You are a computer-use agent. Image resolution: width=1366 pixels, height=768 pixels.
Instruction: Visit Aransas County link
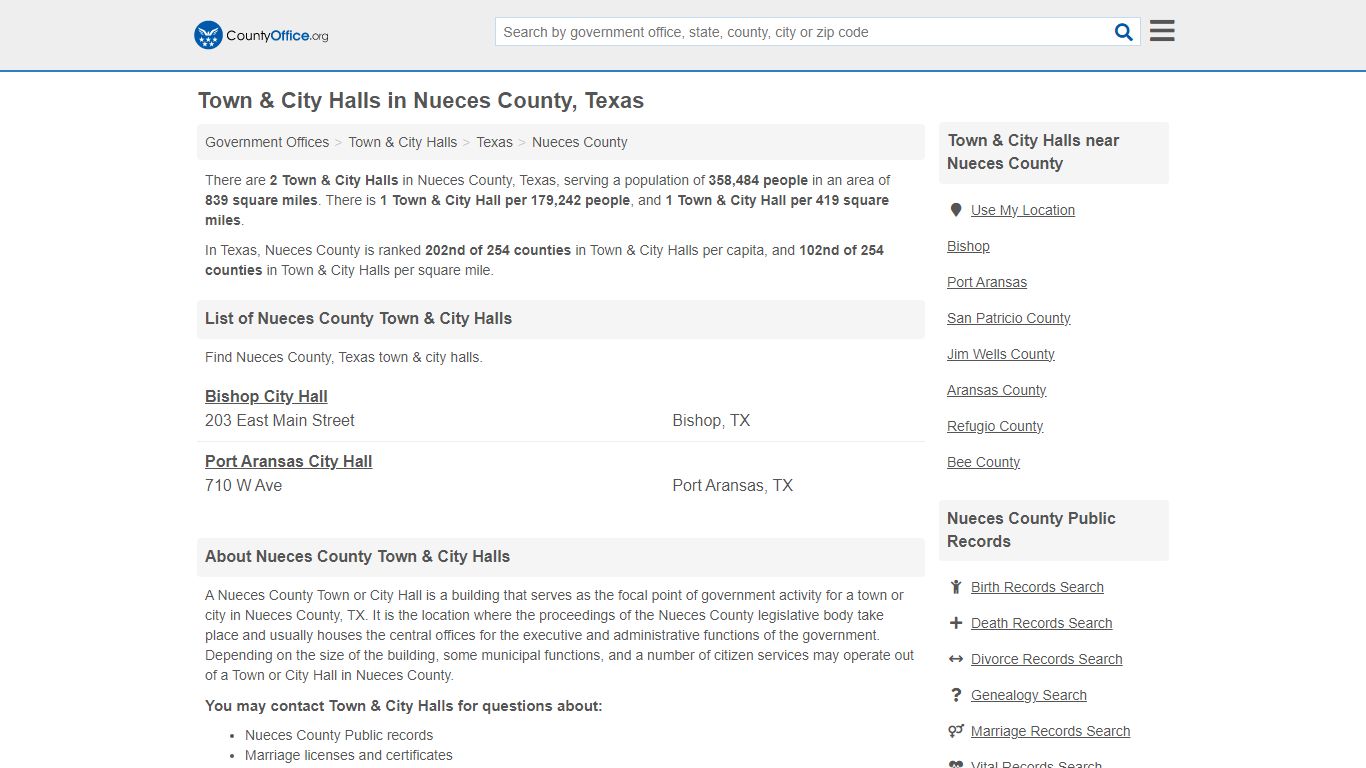pos(996,390)
